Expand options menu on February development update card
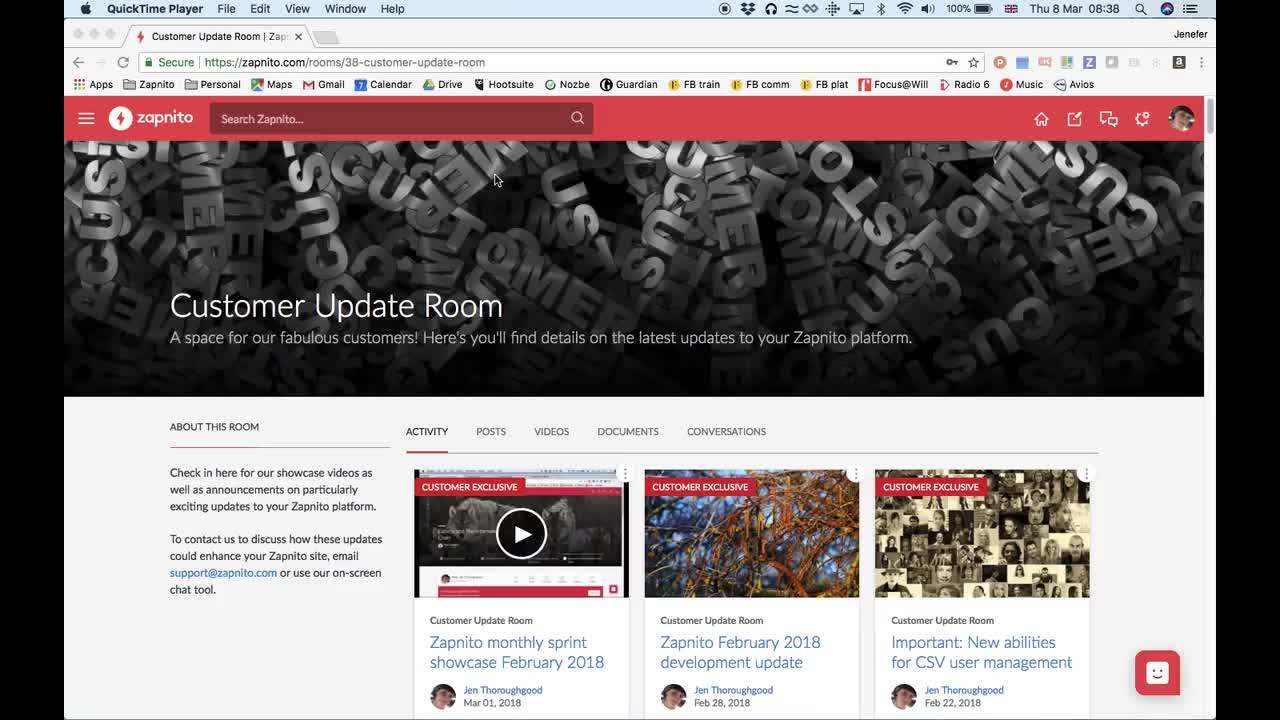The height and width of the screenshot is (720, 1280). pos(855,474)
